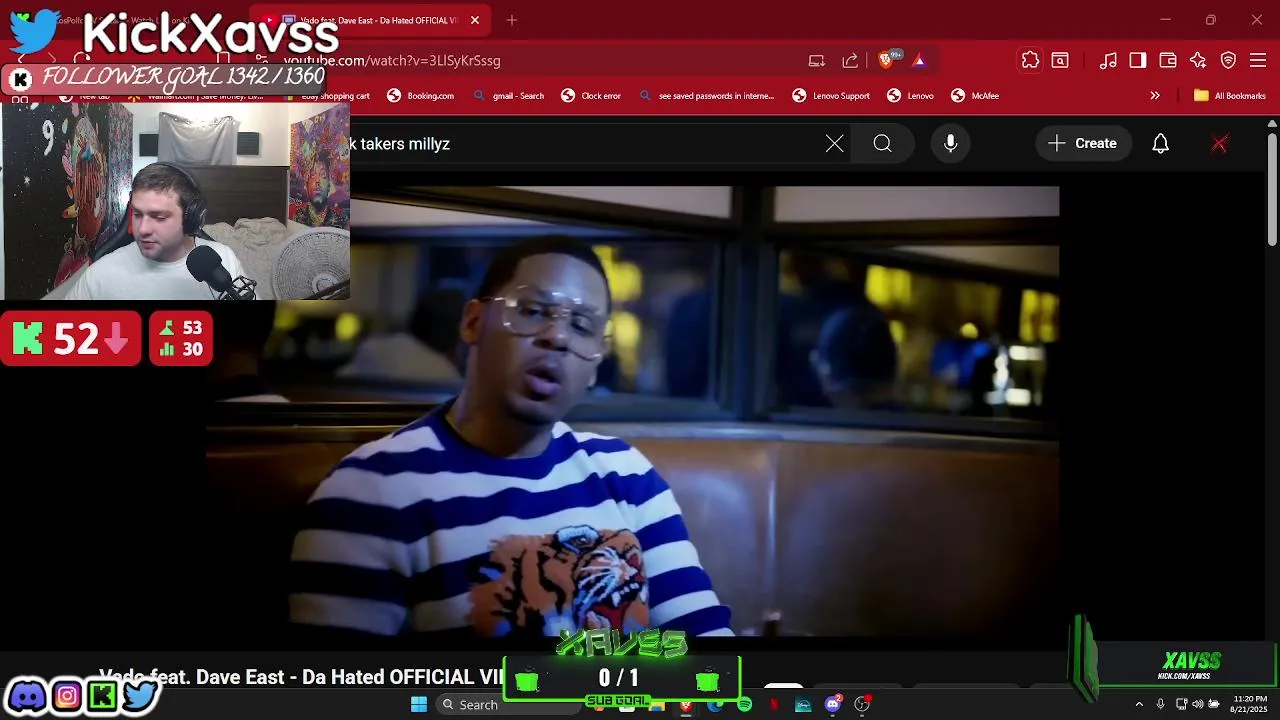Open the install app icon in address bar
1280x720 pixels.
pyautogui.click(x=817, y=61)
